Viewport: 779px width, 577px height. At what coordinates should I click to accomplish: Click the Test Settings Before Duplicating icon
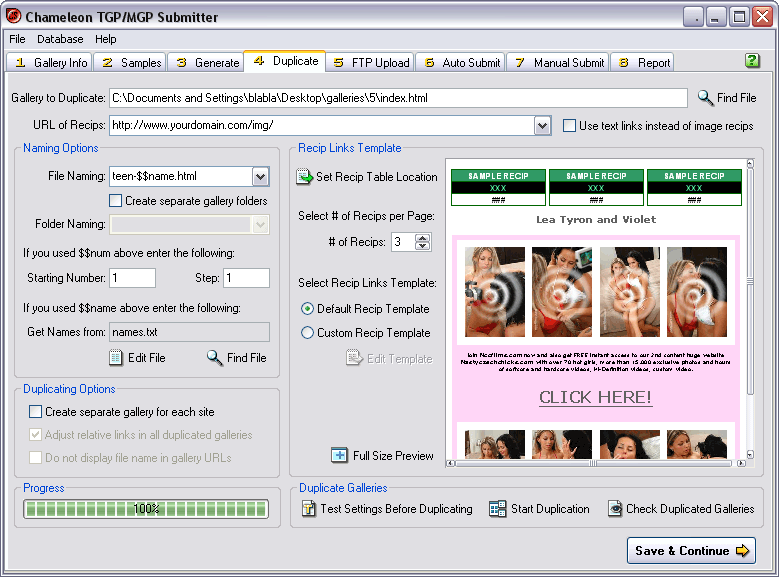point(309,509)
